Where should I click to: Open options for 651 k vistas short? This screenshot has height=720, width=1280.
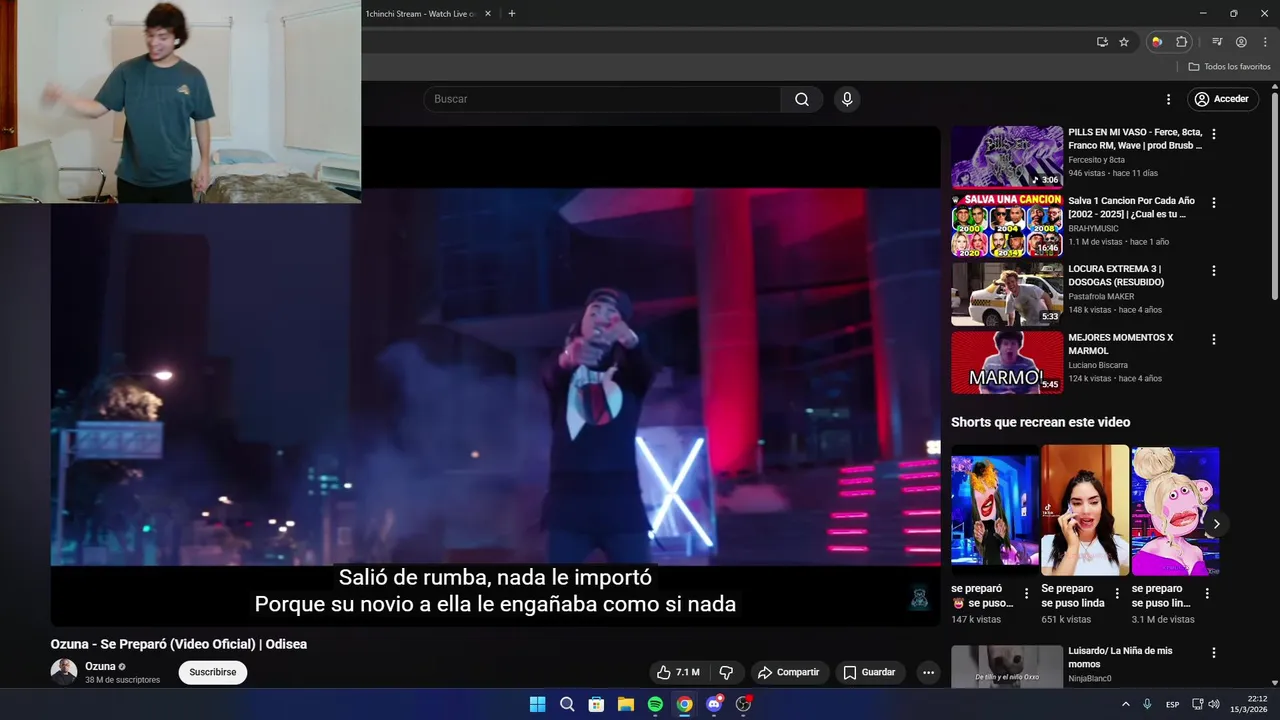point(1116,593)
